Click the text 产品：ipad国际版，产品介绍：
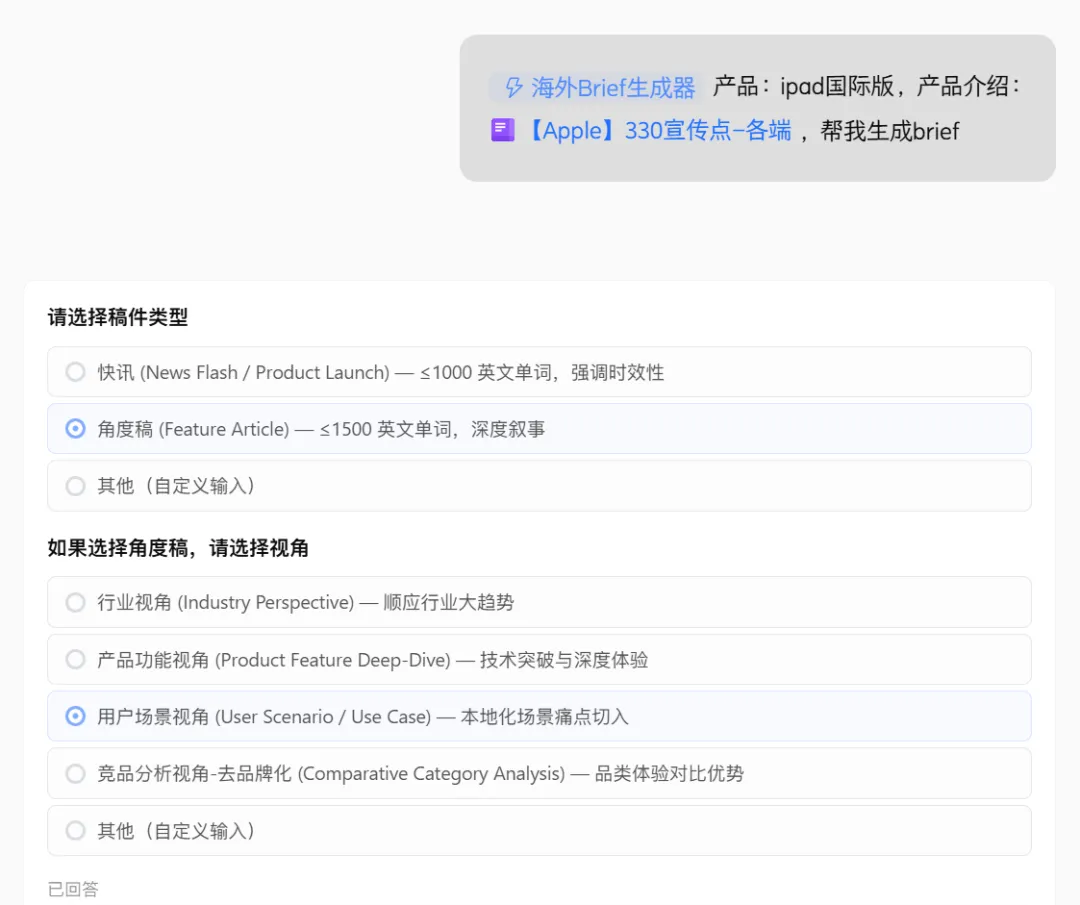The width and height of the screenshot is (1080, 905). pyautogui.click(x=866, y=87)
